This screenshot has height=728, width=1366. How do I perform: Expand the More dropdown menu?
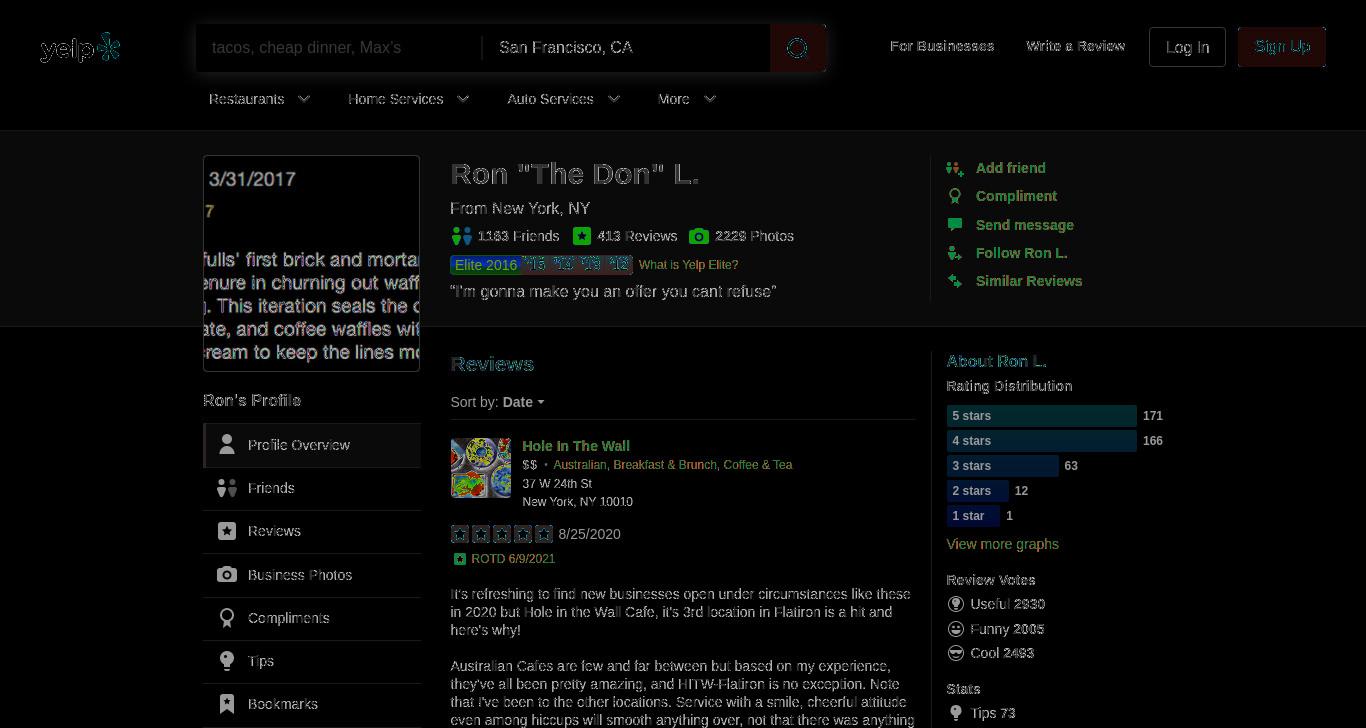pos(687,99)
